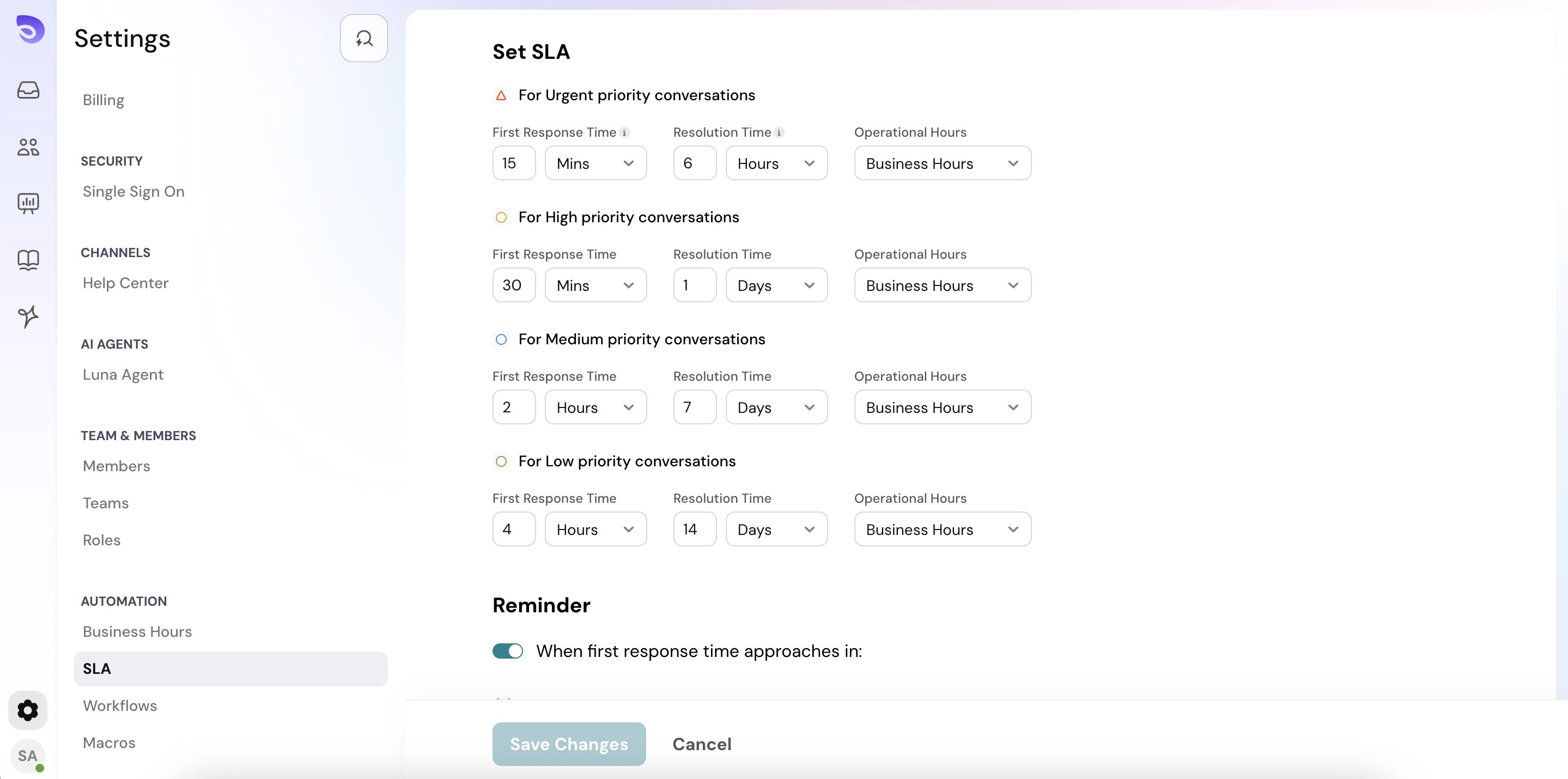Click the Settings gear icon
This screenshot has width=1568, height=779.
click(27, 710)
